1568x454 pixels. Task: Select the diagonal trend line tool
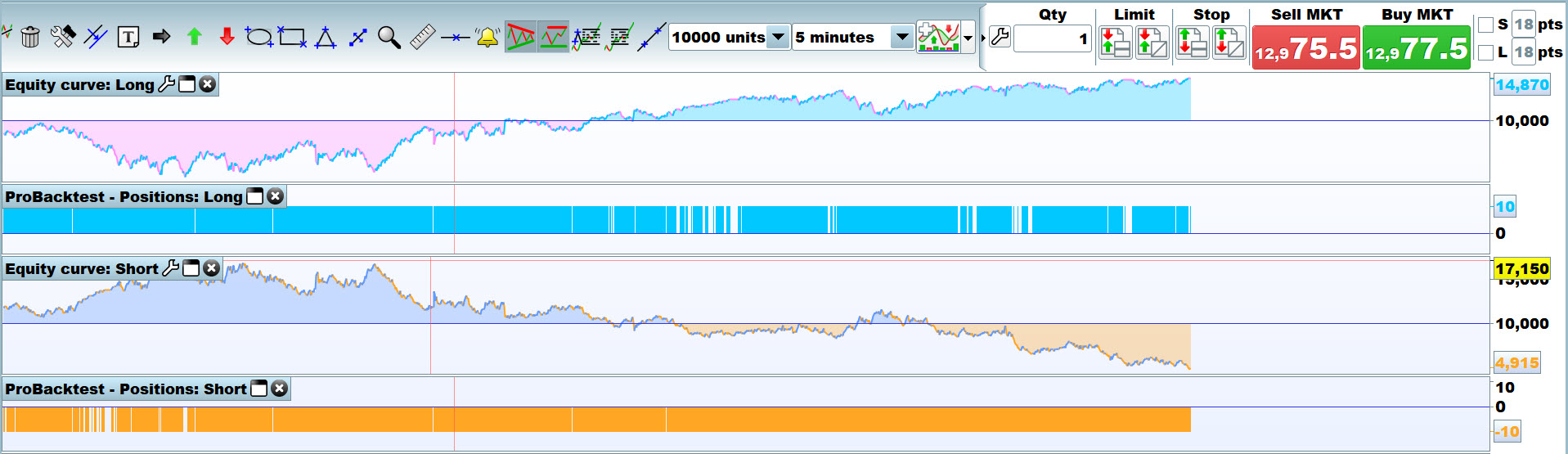(x=652, y=37)
